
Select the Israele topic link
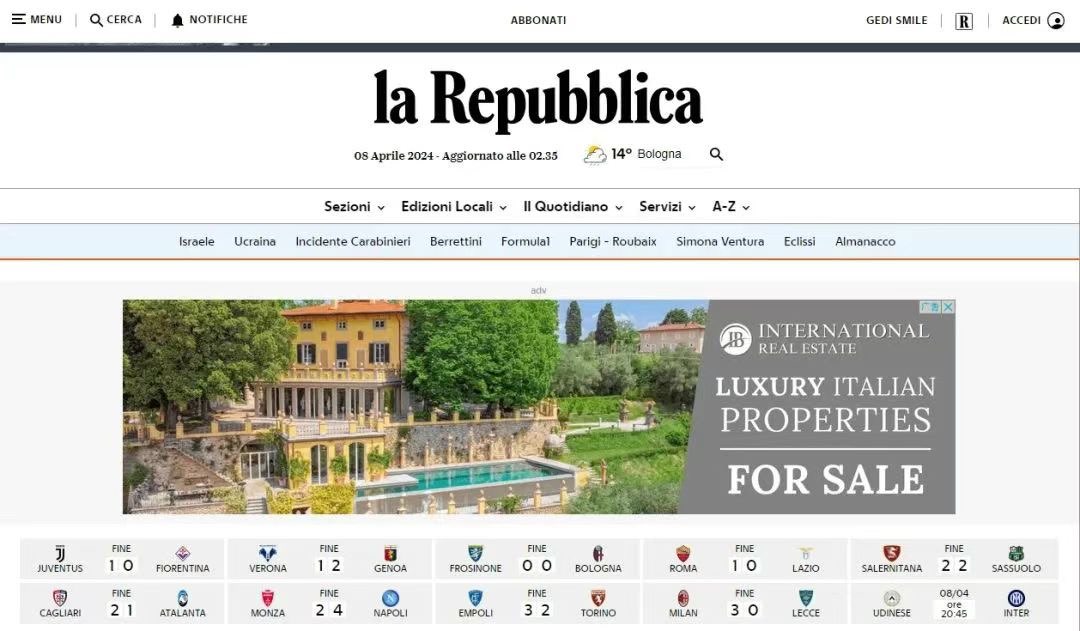[x=196, y=242]
